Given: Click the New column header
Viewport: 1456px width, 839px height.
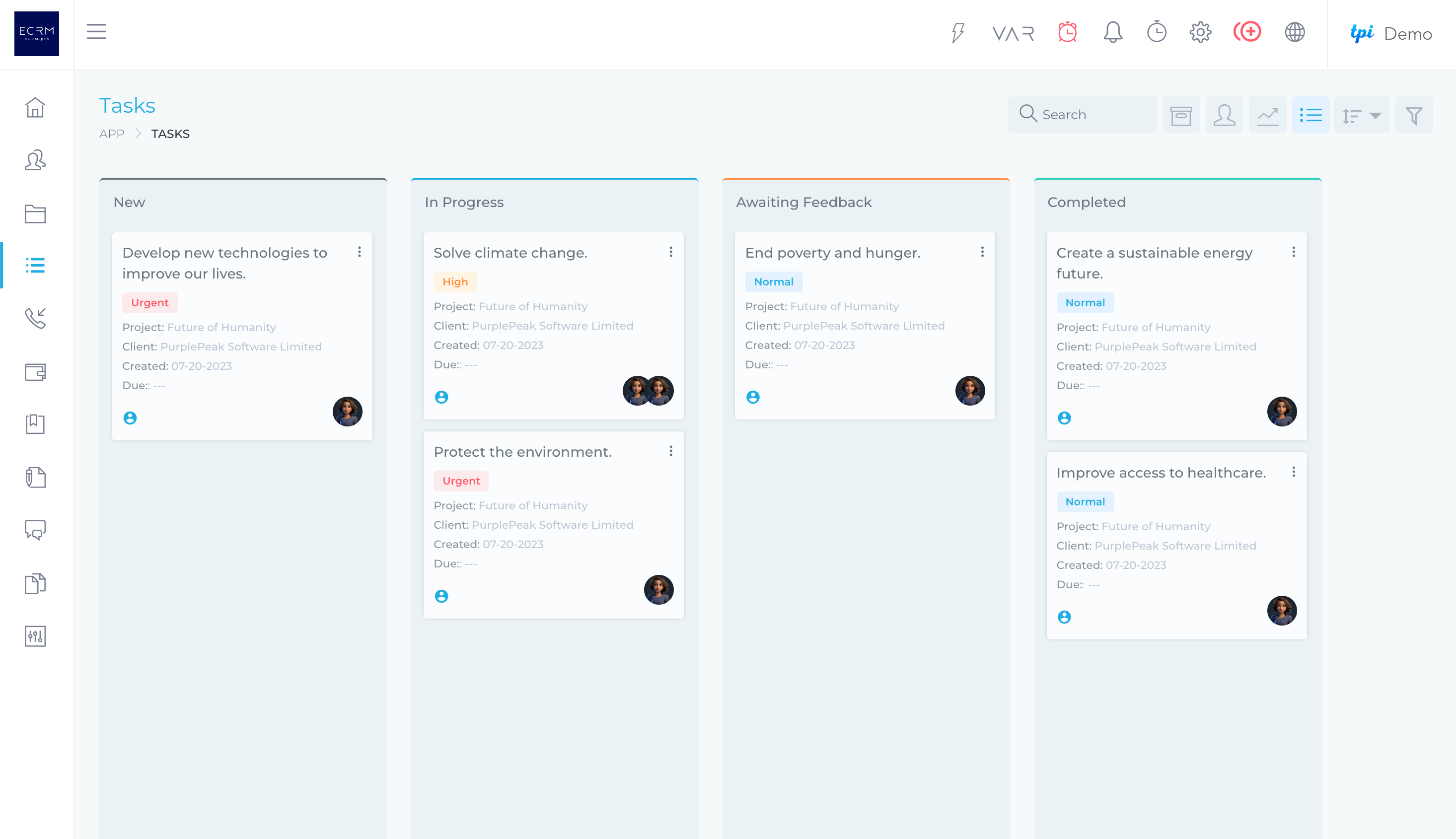Looking at the screenshot, I should coord(129,202).
